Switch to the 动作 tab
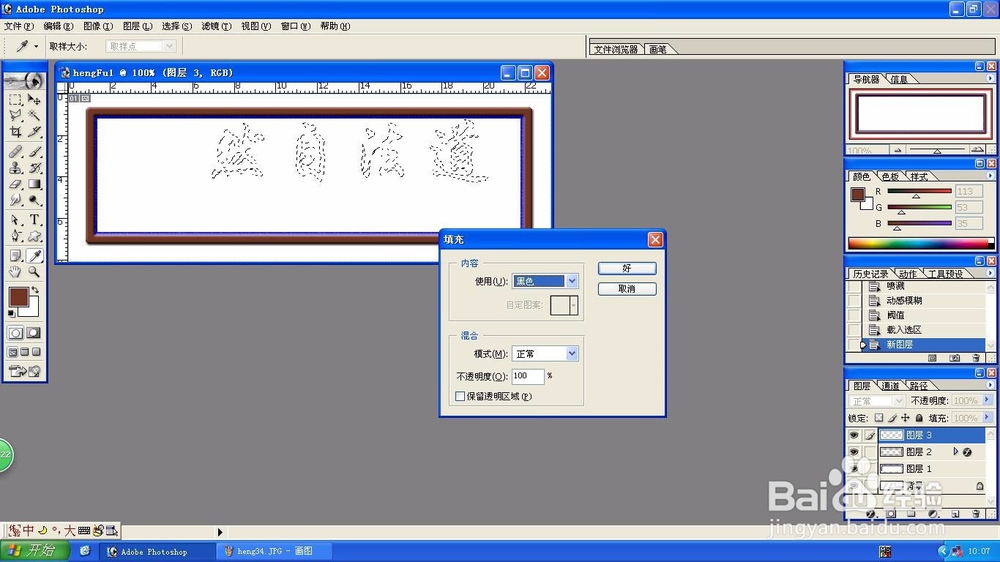The height and width of the screenshot is (562, 1000). coord(908,274)
